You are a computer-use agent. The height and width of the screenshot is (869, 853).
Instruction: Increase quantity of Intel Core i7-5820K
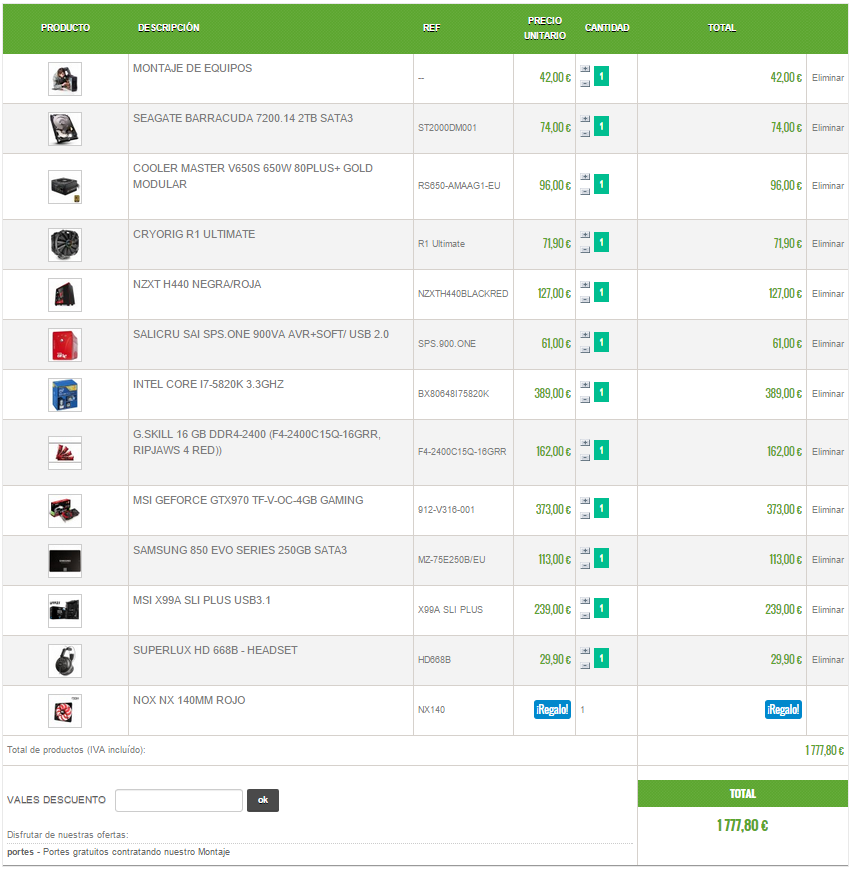(x=585, y=385)
